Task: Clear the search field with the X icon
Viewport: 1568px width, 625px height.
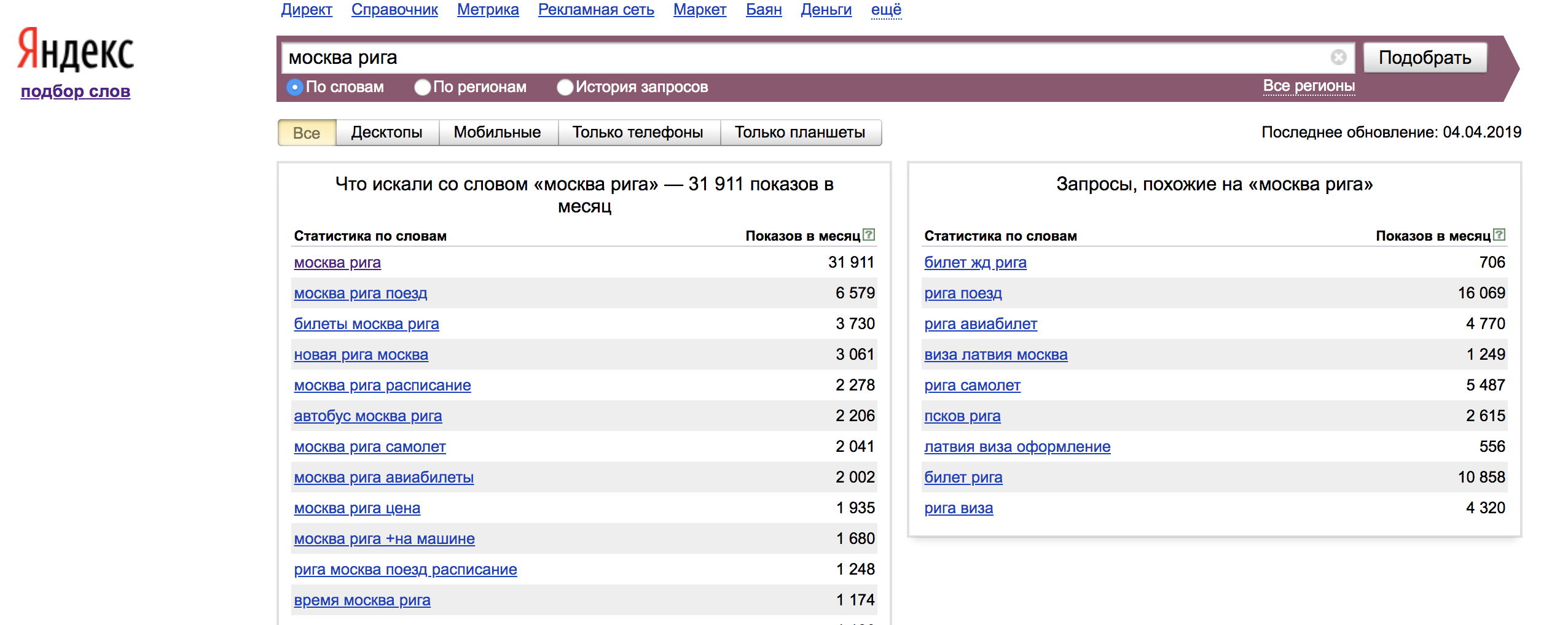Action: click(1339, 57)
